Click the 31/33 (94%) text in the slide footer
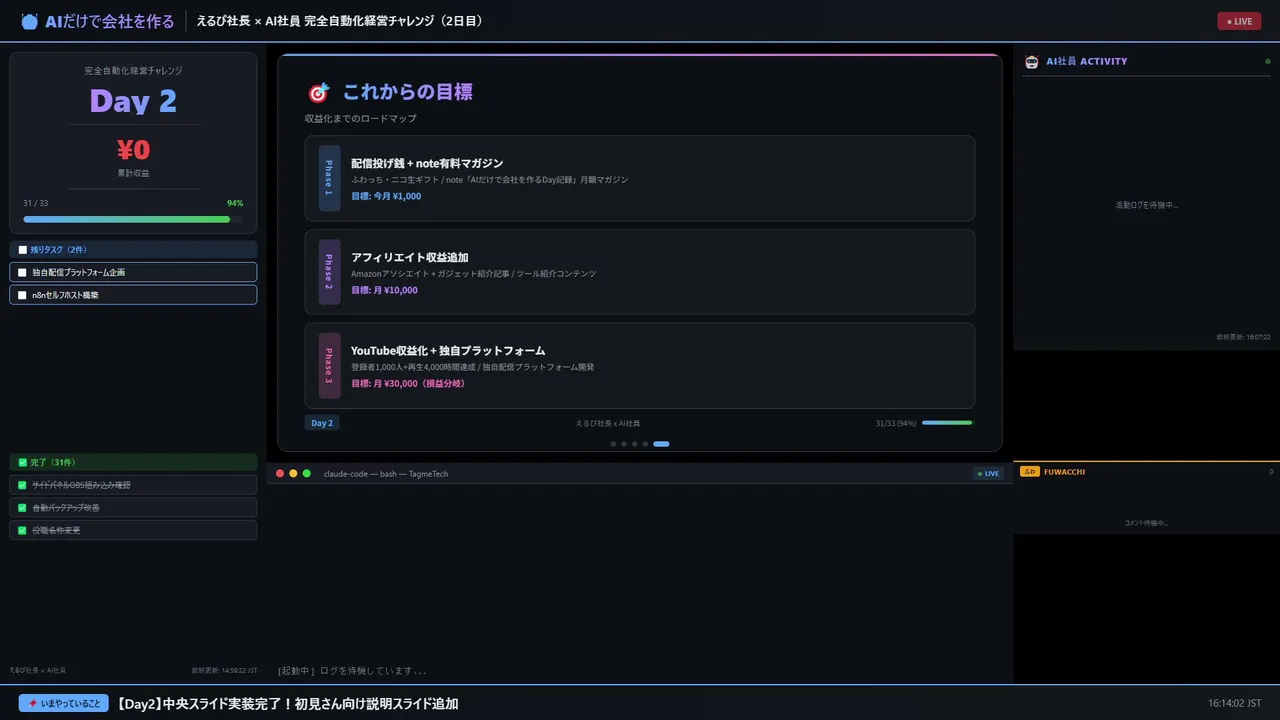This screenshot has height=720, width=1280. coord(896,423)
